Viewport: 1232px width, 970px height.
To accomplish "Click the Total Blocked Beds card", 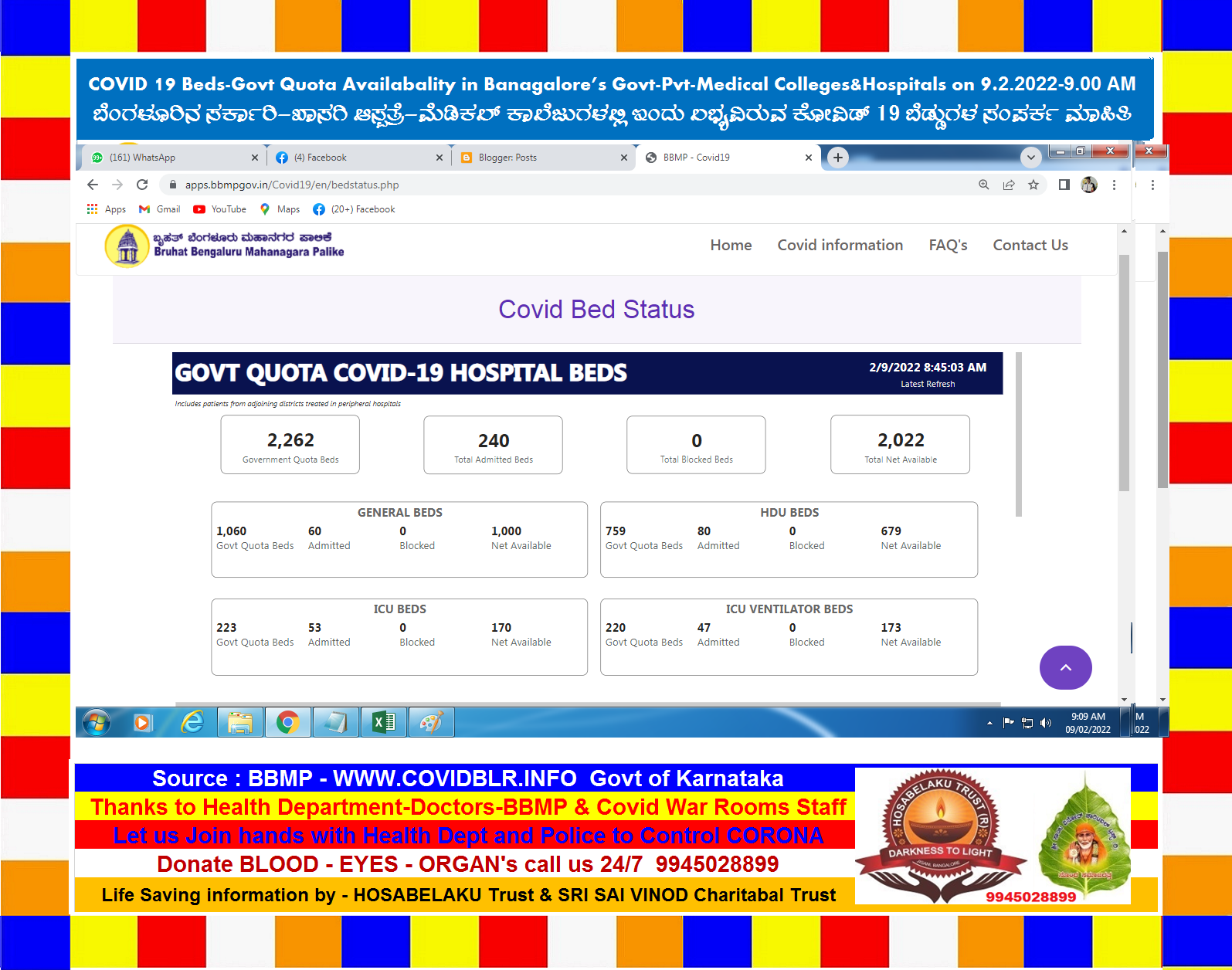I will [x=696, y=445].
